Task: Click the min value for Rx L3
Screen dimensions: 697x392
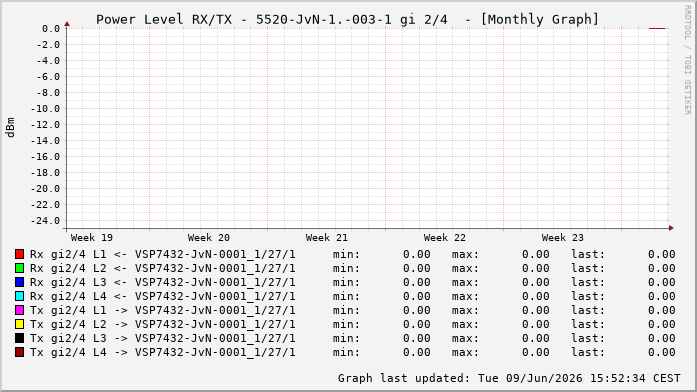Action: [x=417, y=282]
